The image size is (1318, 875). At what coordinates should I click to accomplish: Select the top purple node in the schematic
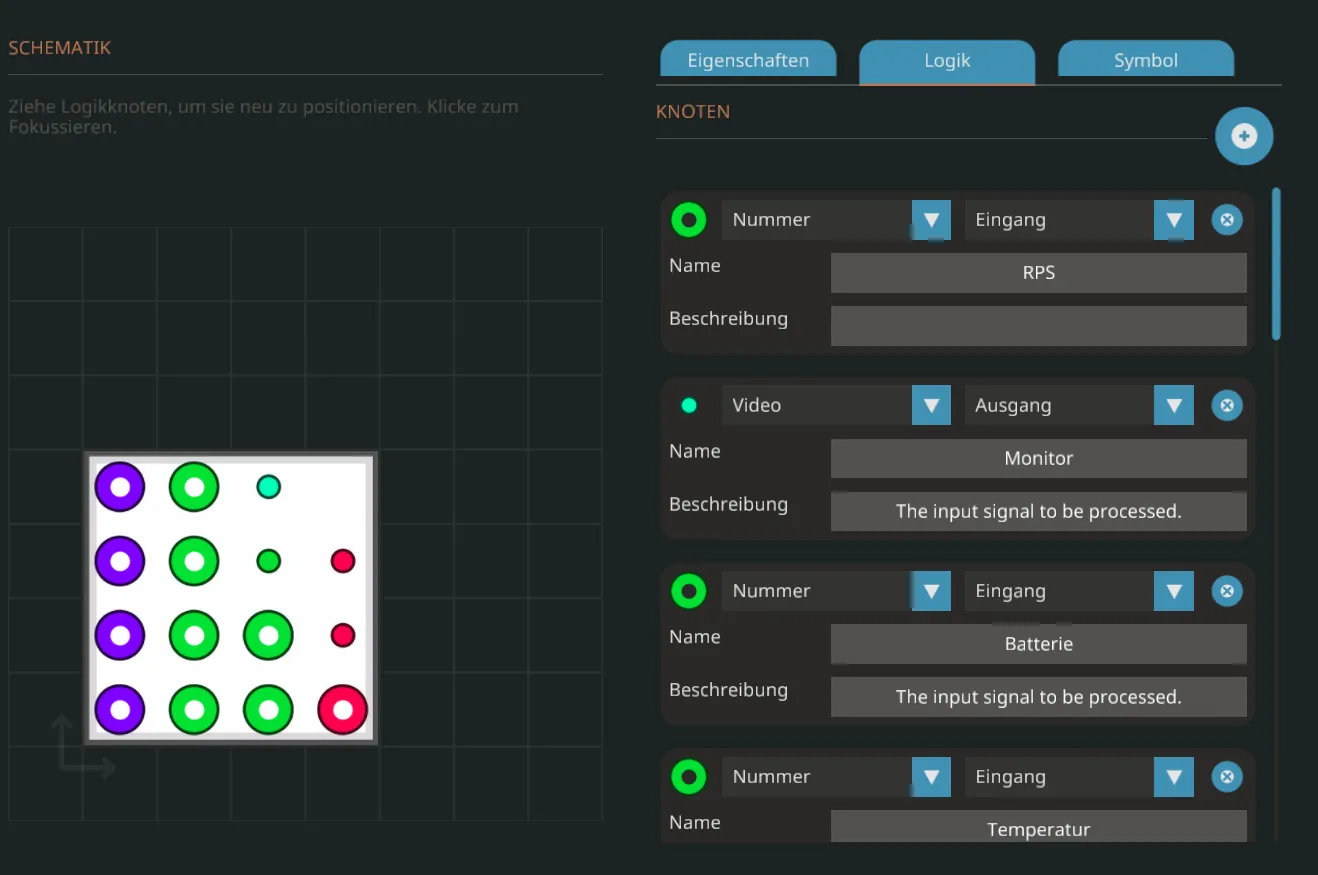120,487
